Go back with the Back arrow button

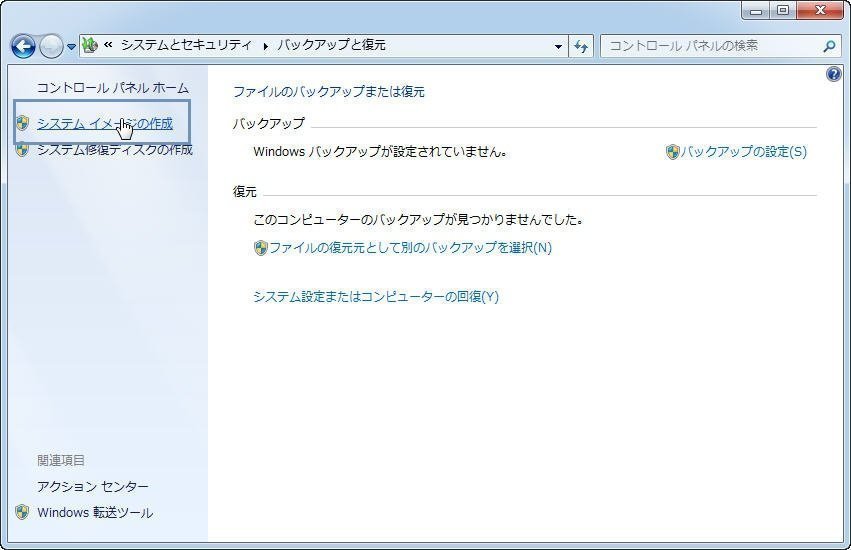tap(23, 47)
